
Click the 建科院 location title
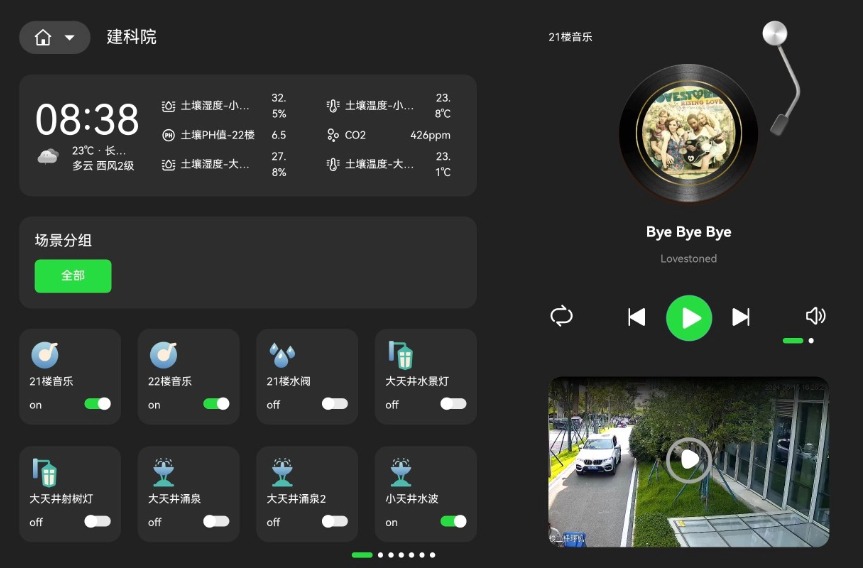pos(132,37)
